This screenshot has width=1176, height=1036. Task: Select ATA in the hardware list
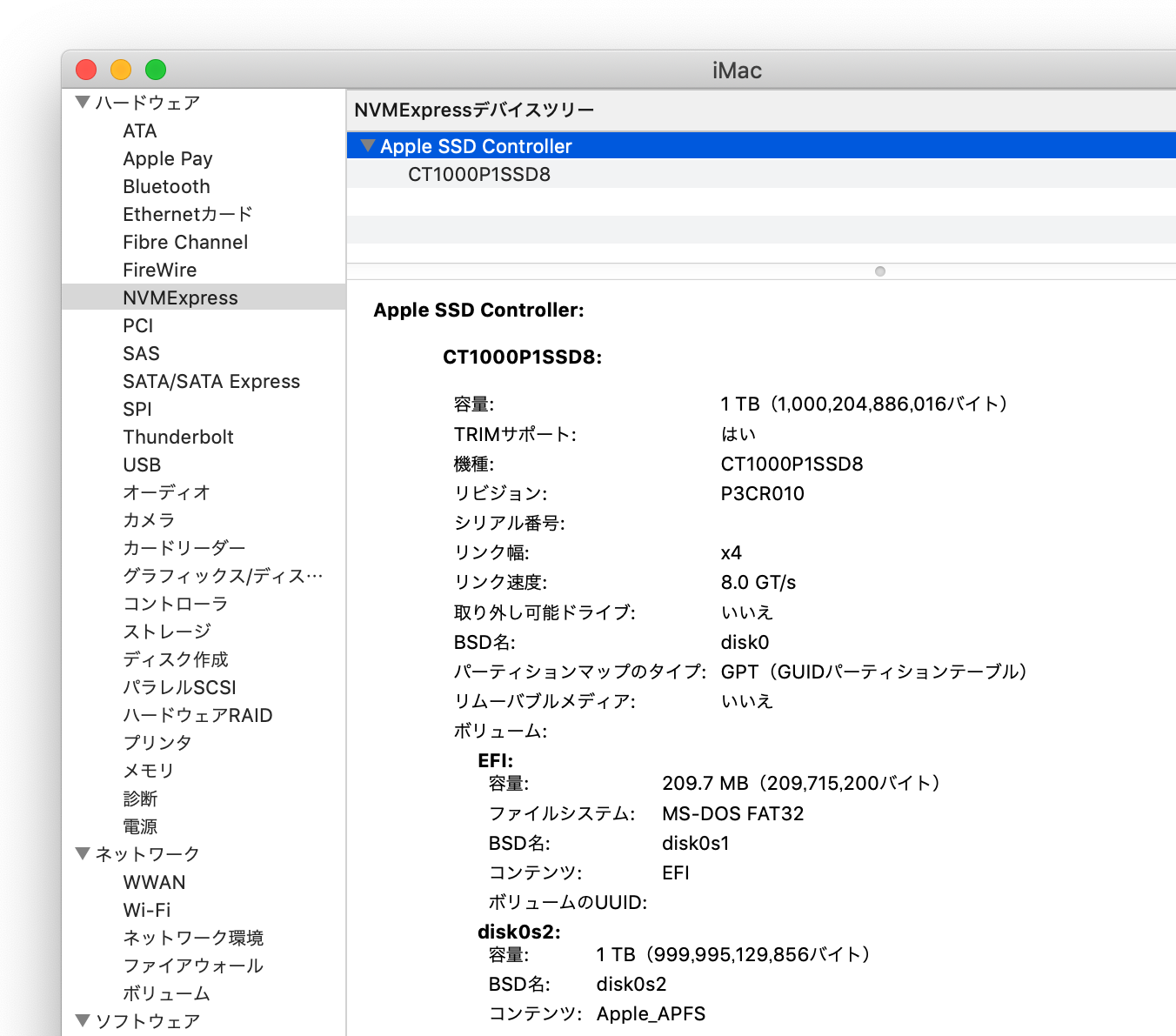click(140, 130)
